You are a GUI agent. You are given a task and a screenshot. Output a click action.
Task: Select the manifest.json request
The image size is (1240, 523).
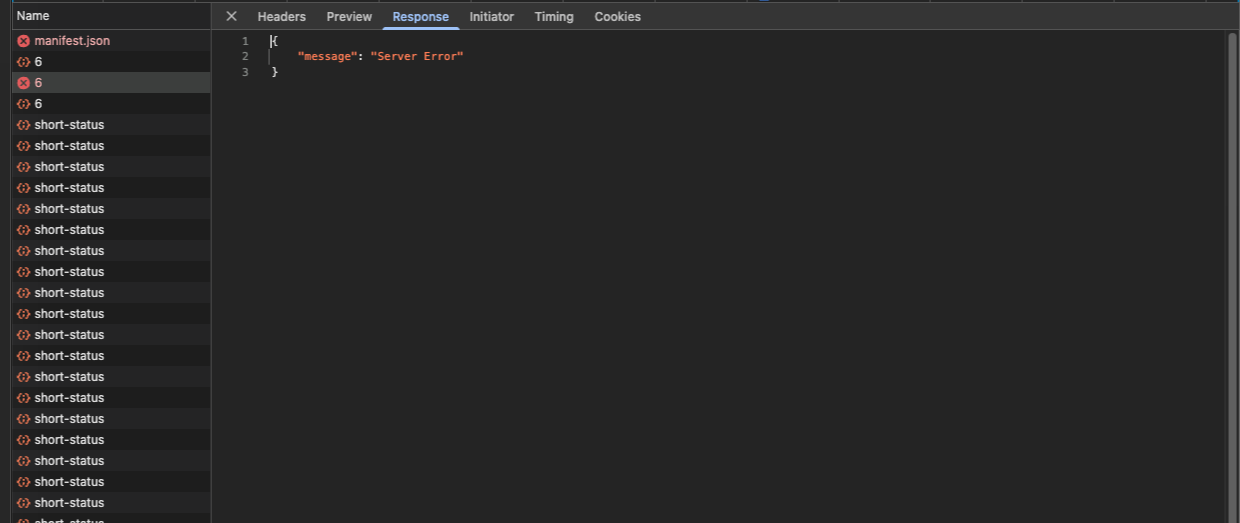coord(72,41)
